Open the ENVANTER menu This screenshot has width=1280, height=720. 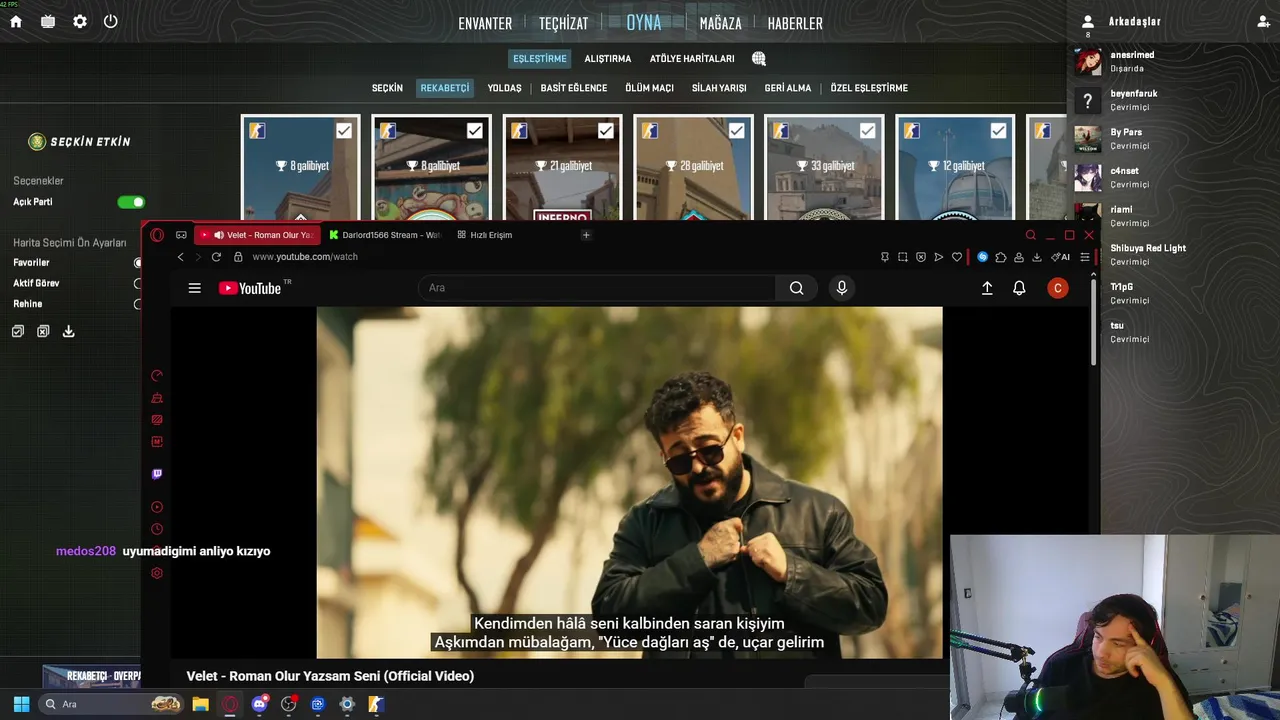point(485,23)
